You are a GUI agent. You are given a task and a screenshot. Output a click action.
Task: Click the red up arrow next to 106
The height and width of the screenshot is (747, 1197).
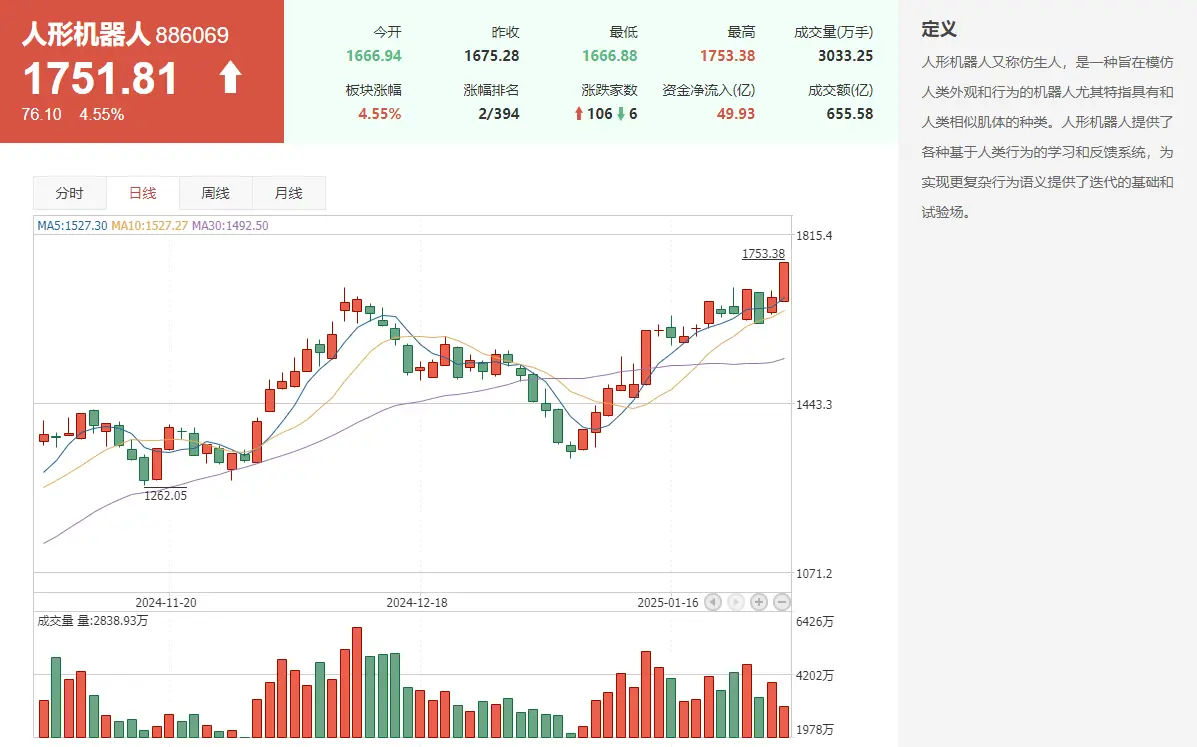coord(578,113)
